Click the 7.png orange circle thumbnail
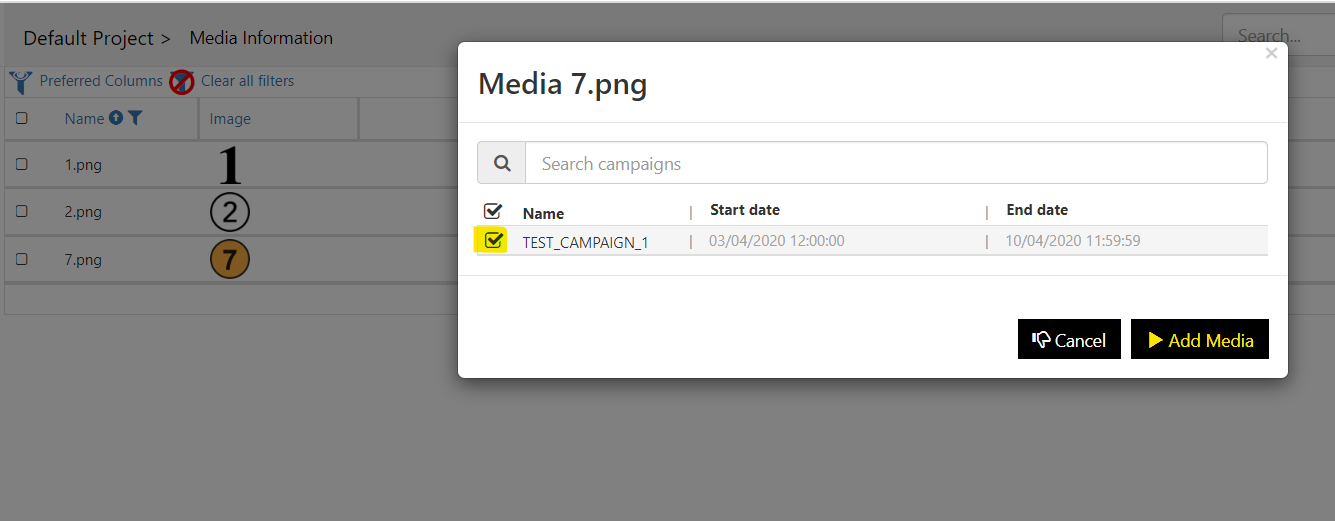Screen dimensions: 1335x521 229,260
